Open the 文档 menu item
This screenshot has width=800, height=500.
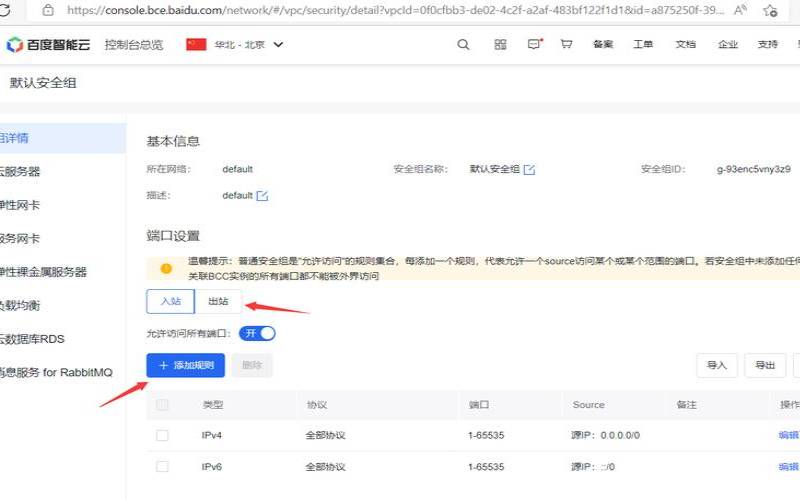[686, 44]
